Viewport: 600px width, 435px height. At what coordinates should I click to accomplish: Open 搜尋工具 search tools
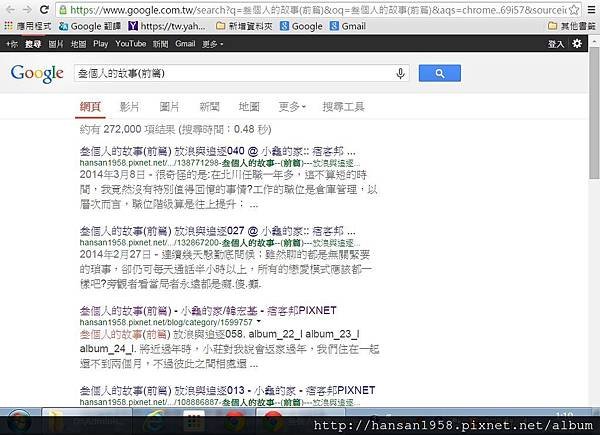(343, 107)
